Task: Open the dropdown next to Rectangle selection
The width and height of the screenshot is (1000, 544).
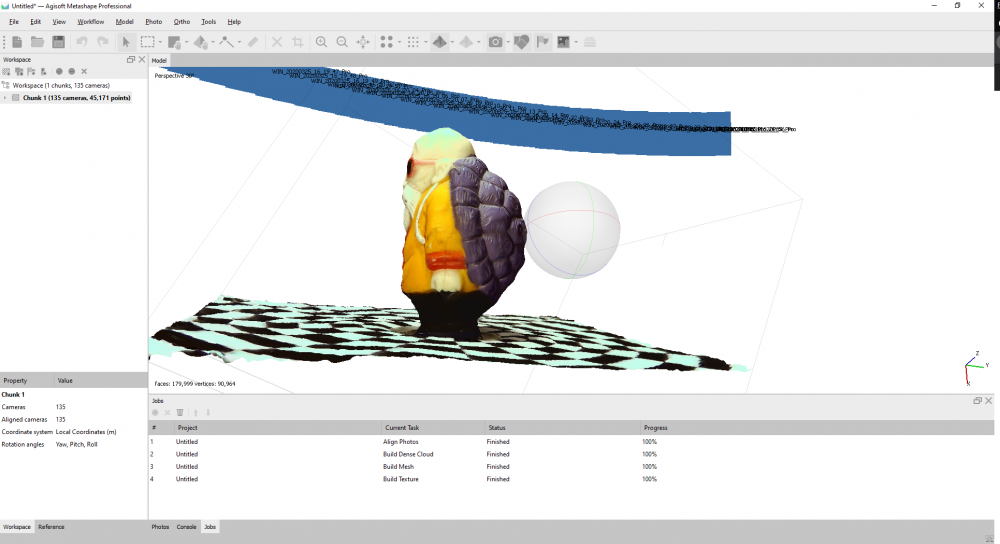Action: (160, 42)
